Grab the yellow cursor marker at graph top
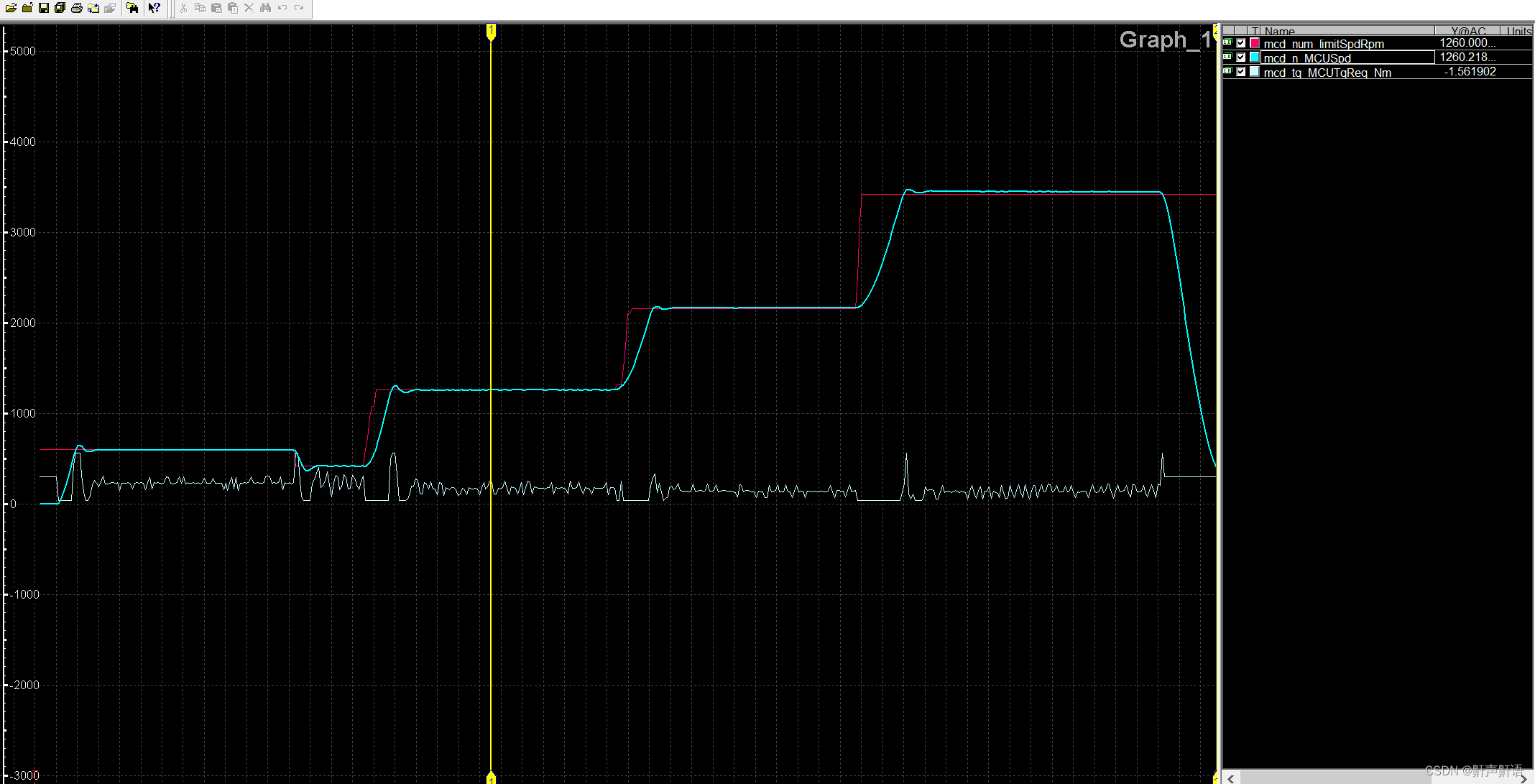Viewport: 1535px width, 784px height. coord(491,32)
